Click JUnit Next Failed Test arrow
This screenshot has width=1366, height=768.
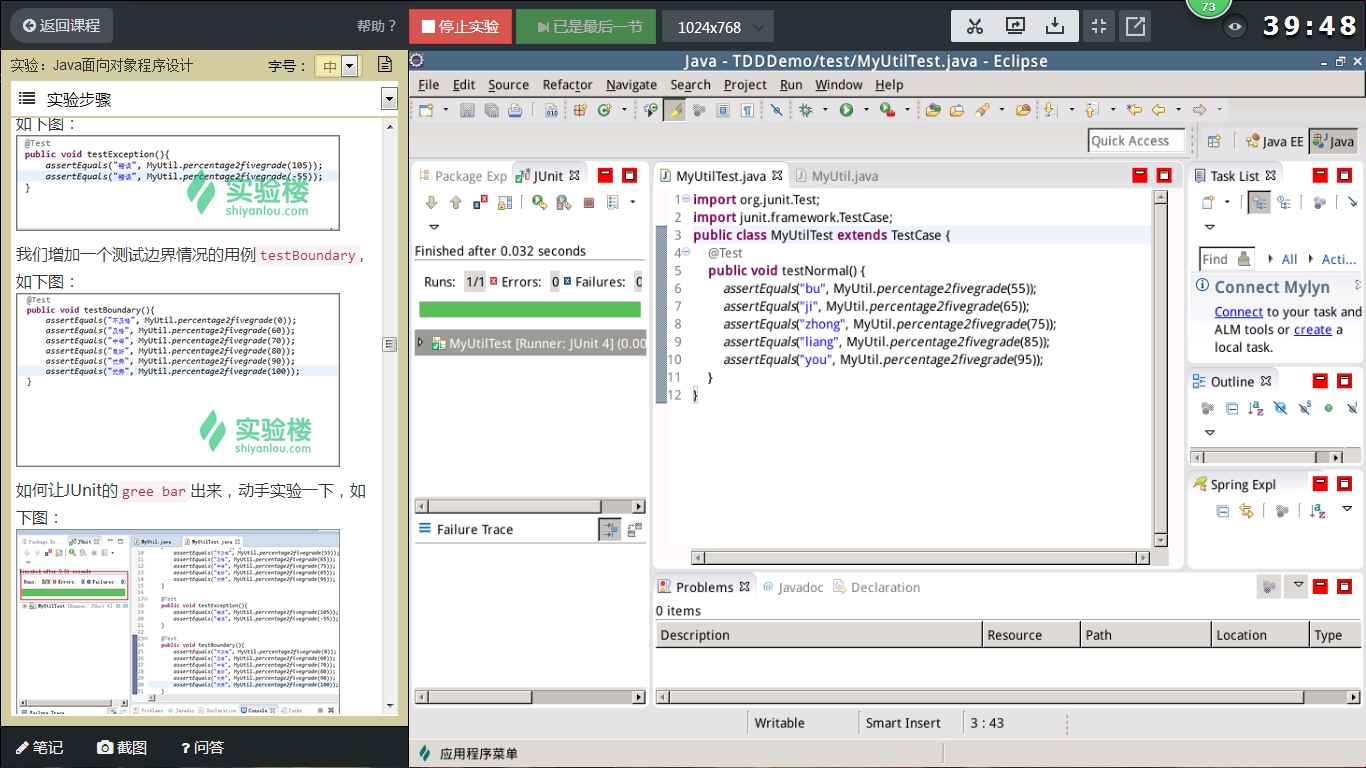[x=432, y=202]
